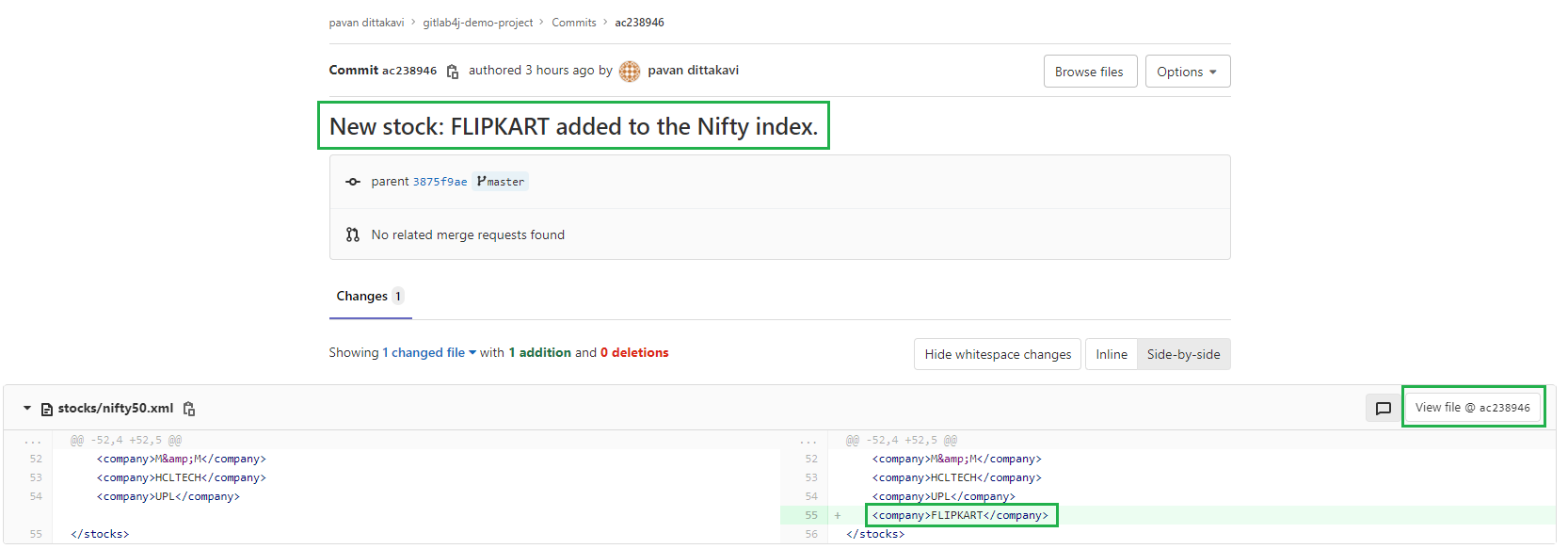The width and height of the screenshot is (1568, 549).
Task: Copy commit SHA ac238946 clipboard icon
Action: click(x=453, y=72)
